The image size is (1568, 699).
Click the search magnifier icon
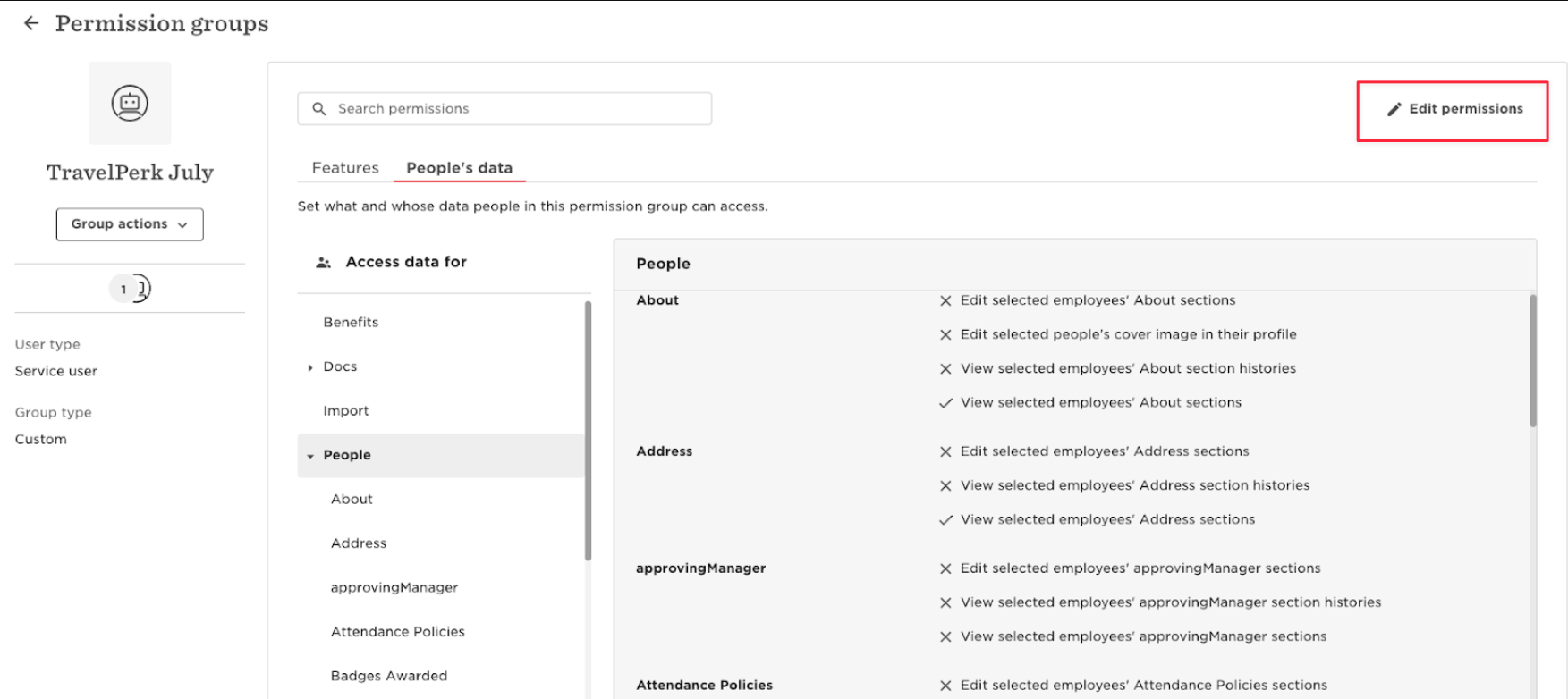coord(319,109)
